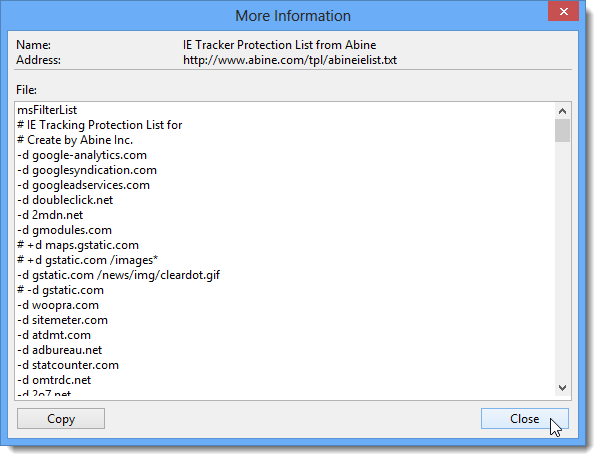Click the '# +d gstatic.com /images*' line
This screenshot has width=601, height=461.
pyautogui.click(x=87, y=260)
